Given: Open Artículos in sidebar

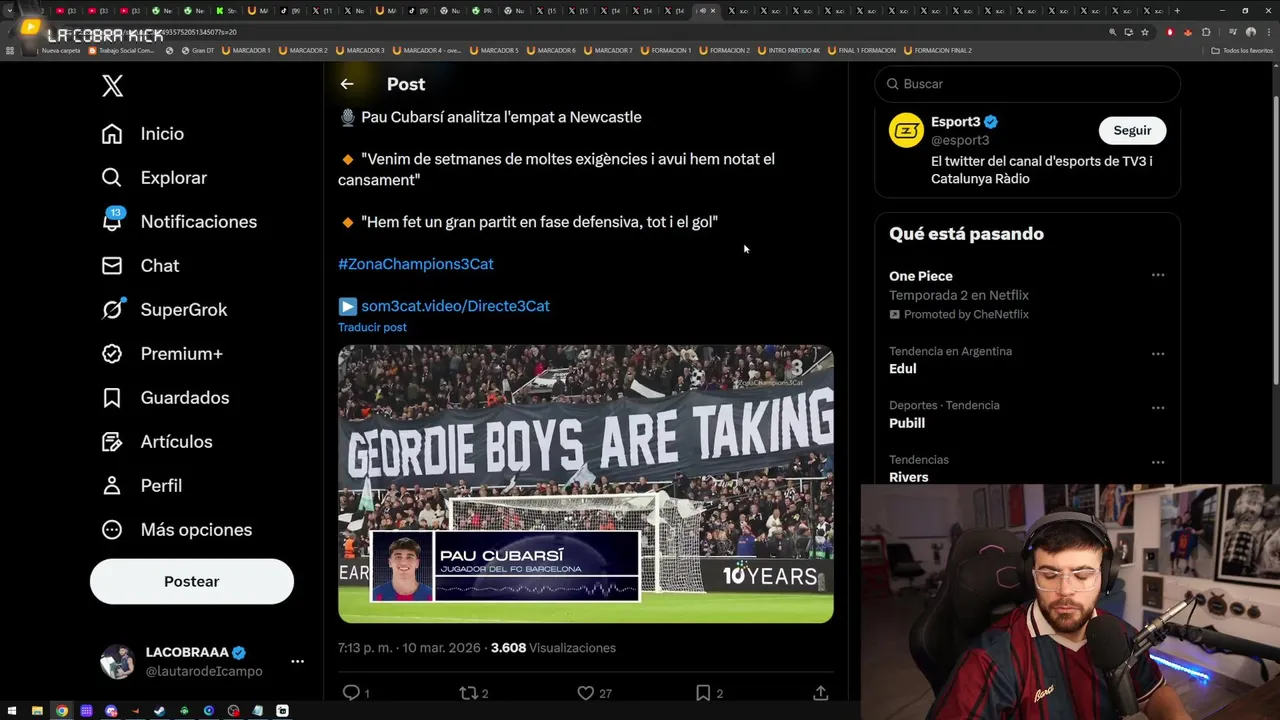Looking at the screenshot, I should [157, 442].
